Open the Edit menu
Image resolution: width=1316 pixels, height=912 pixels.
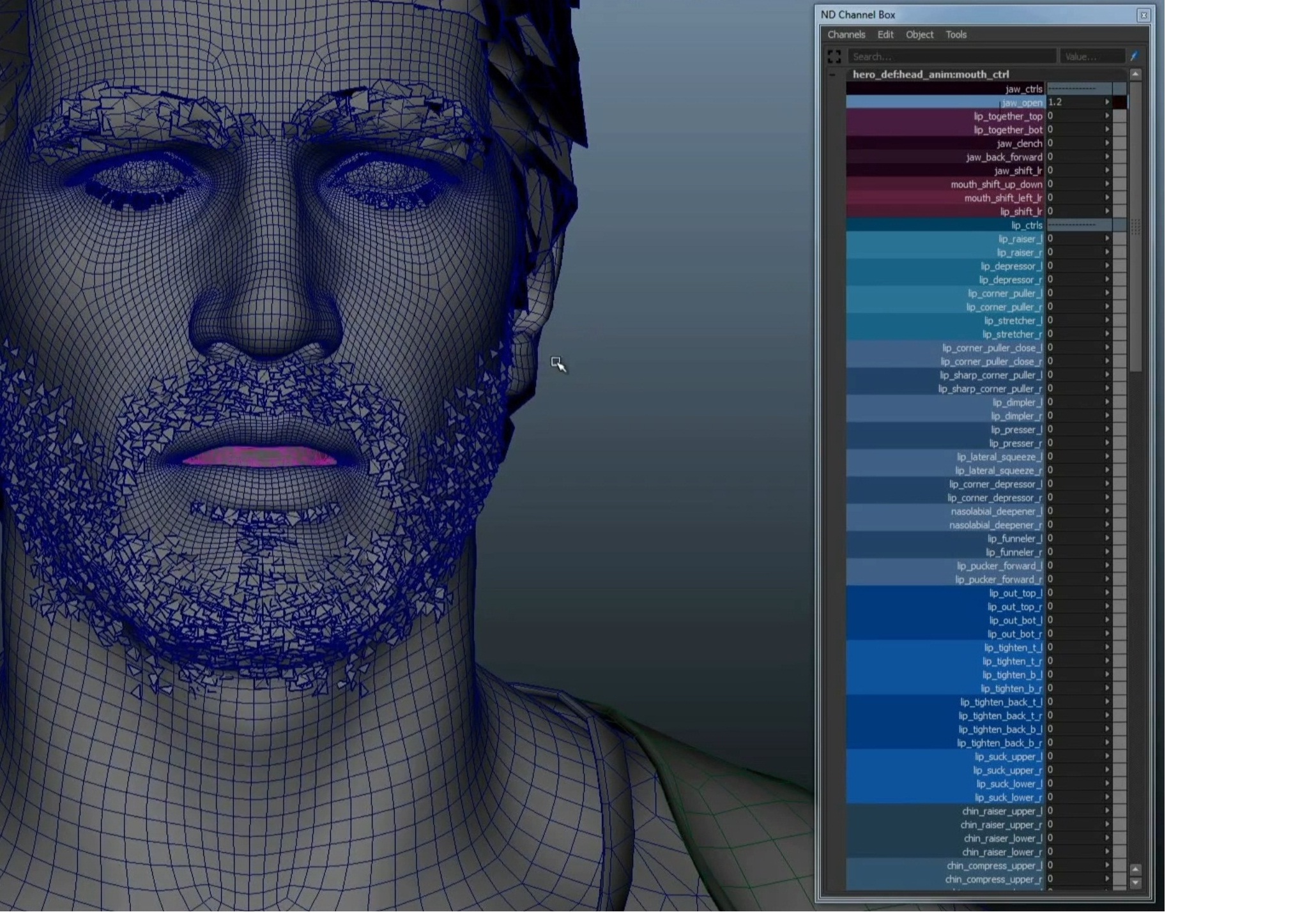click(885, 34)
